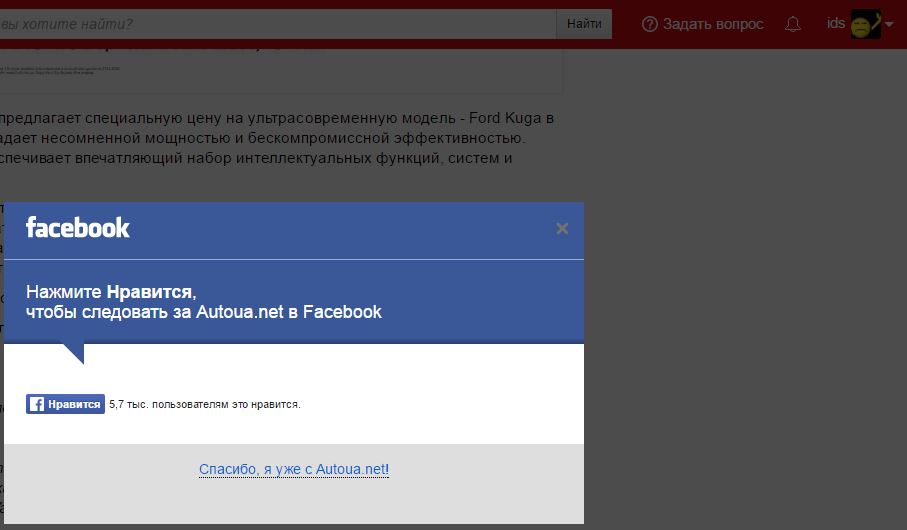This screenshot has height=530, width=907.
Task: Dismiss via 'Спасибо, я уже с Autoua.net!' link
Action: [294, 469]
